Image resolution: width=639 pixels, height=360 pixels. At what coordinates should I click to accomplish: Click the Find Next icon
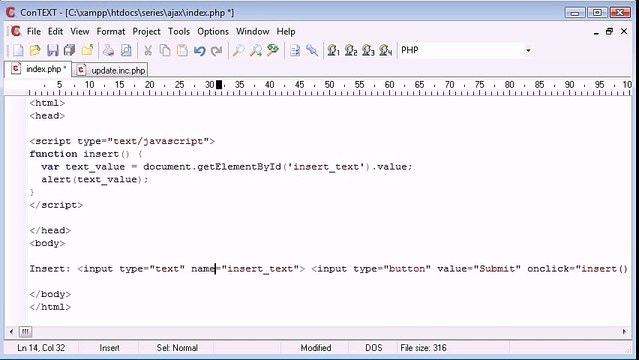point(256,51)
